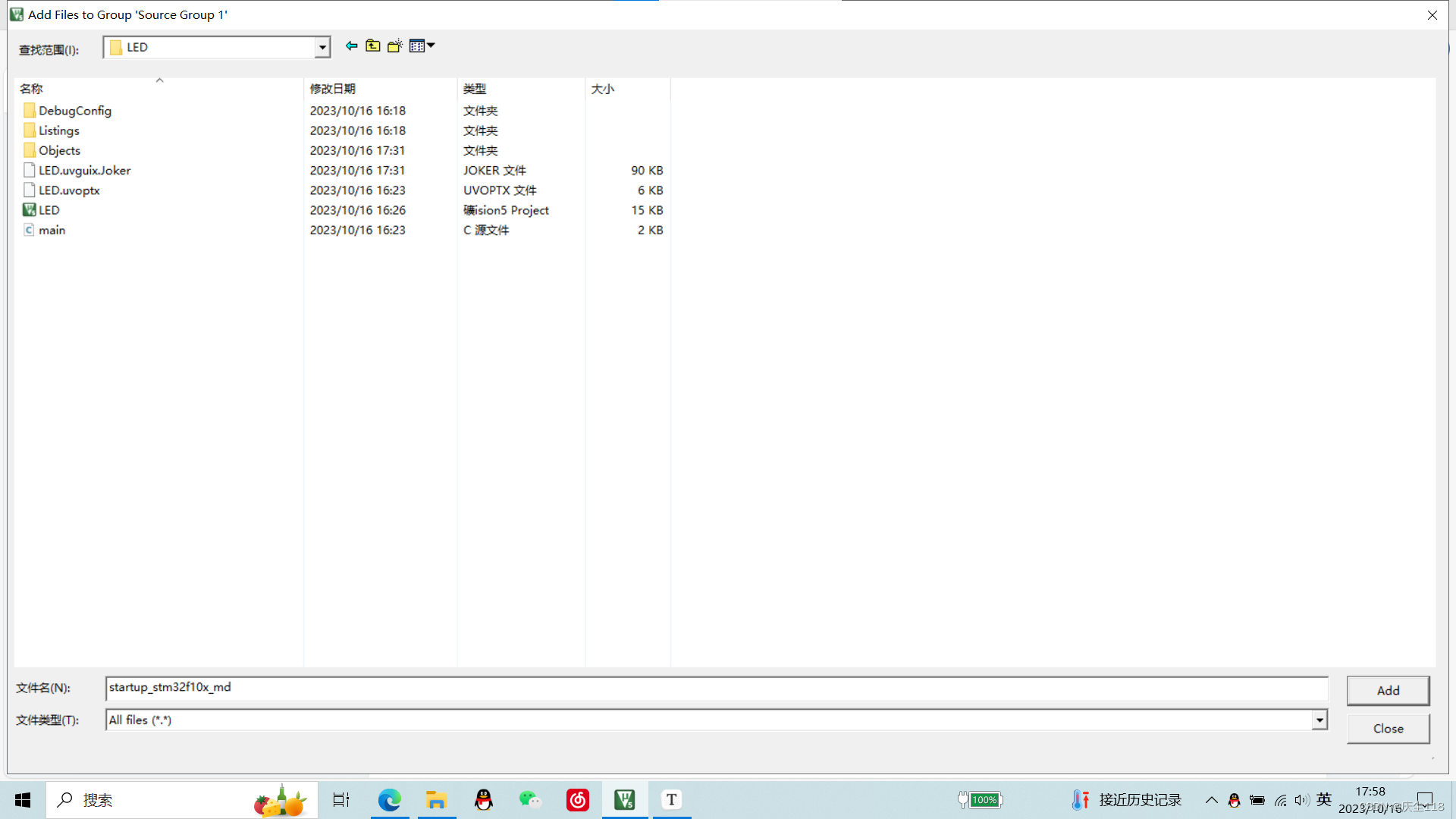Select the LED.uvoptx file

tap(69, 190)
